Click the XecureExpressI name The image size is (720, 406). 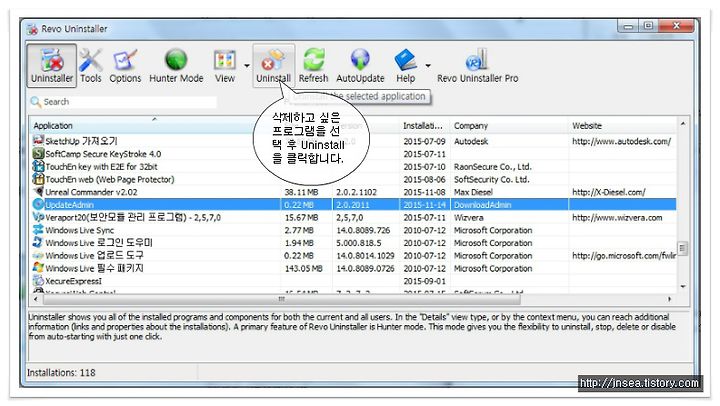coord(73,281)
